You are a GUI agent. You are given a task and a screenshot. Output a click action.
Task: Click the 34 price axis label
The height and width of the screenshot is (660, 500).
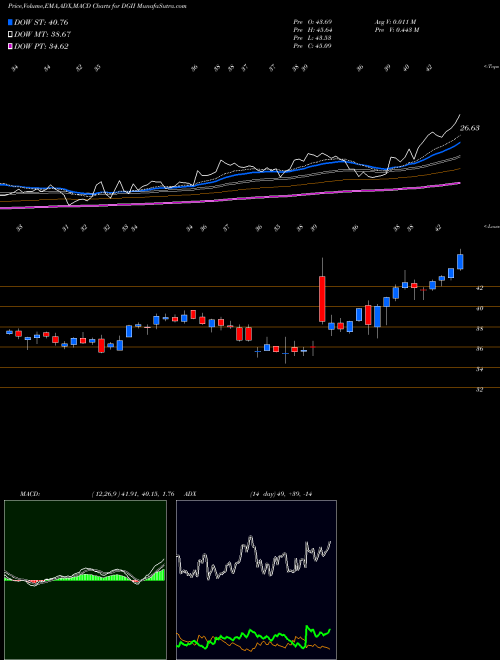tap(479, 369)
